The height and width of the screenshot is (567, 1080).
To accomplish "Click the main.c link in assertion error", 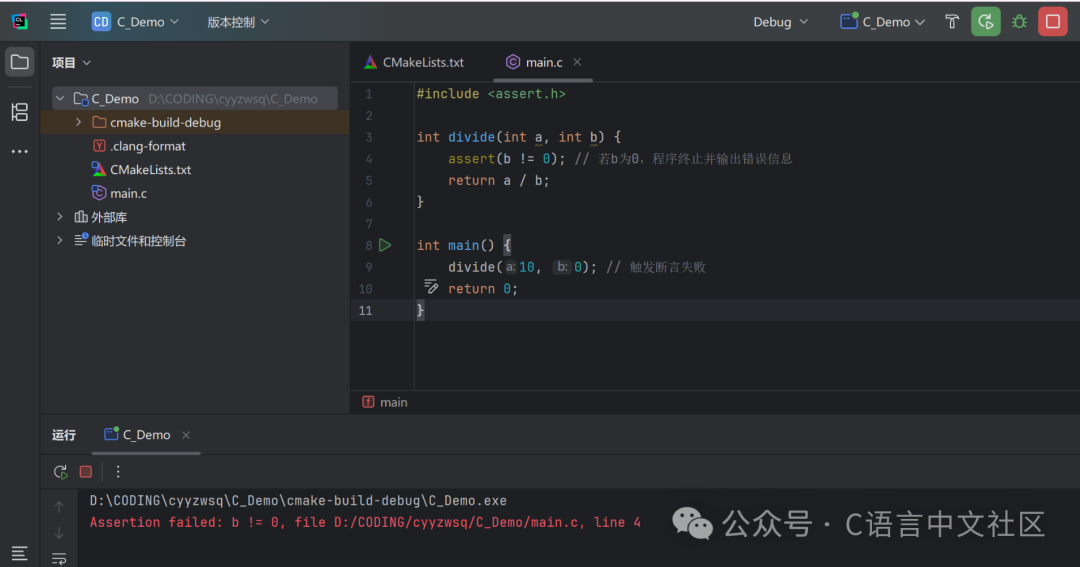I will pyautogui.click(x=456, y=522).
